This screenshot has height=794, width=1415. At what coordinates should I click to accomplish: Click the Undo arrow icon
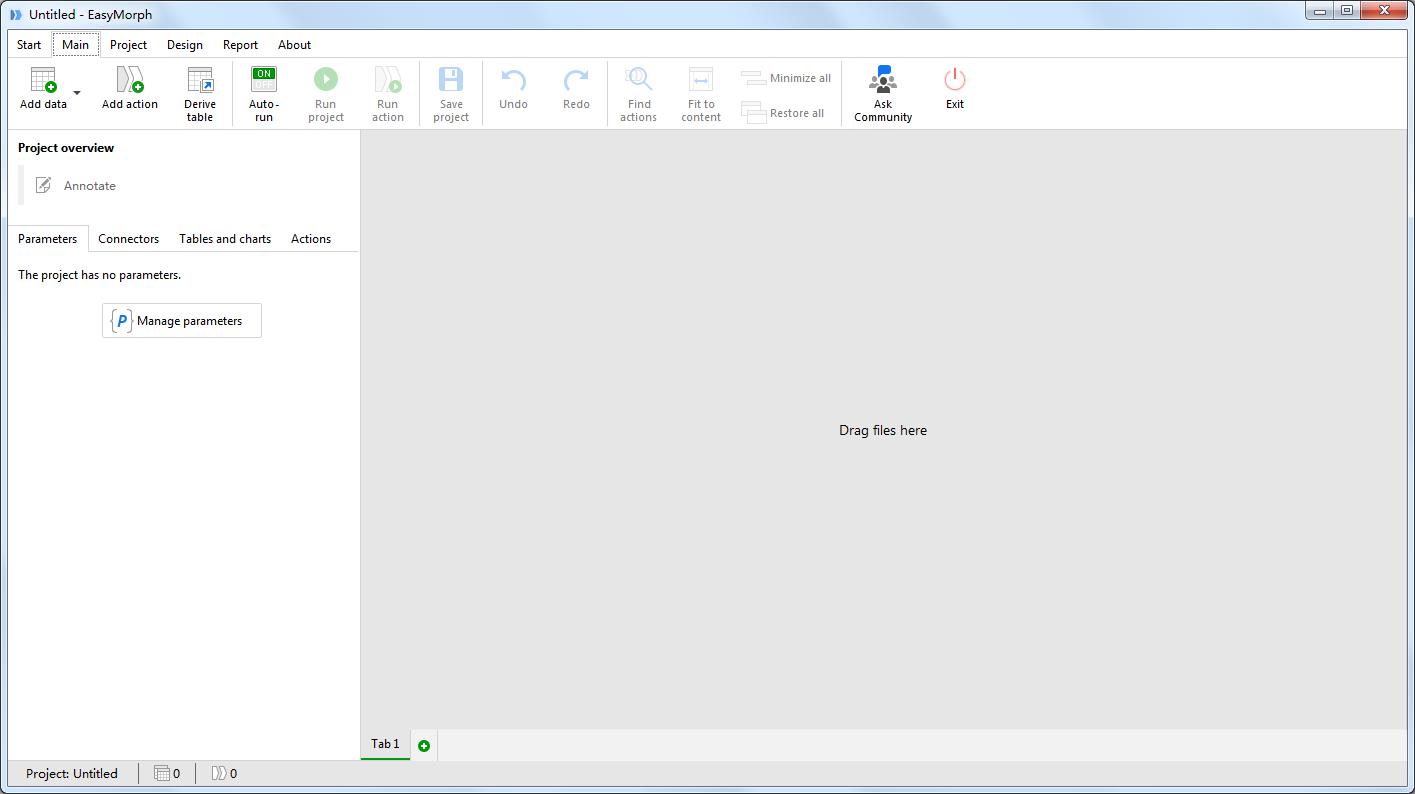click(513, 80)
